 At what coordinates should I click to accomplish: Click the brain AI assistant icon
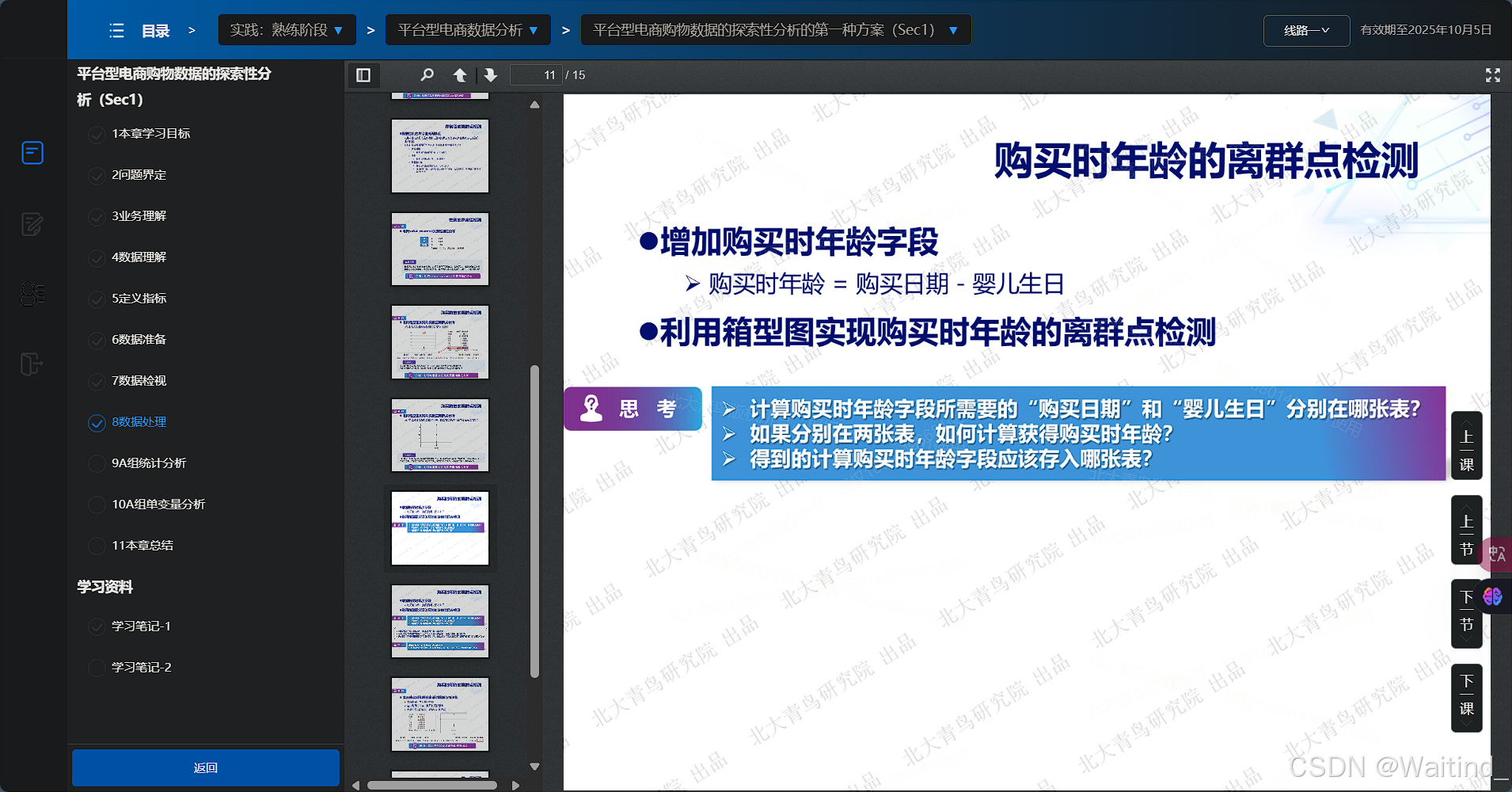(x=1493, y=596)
